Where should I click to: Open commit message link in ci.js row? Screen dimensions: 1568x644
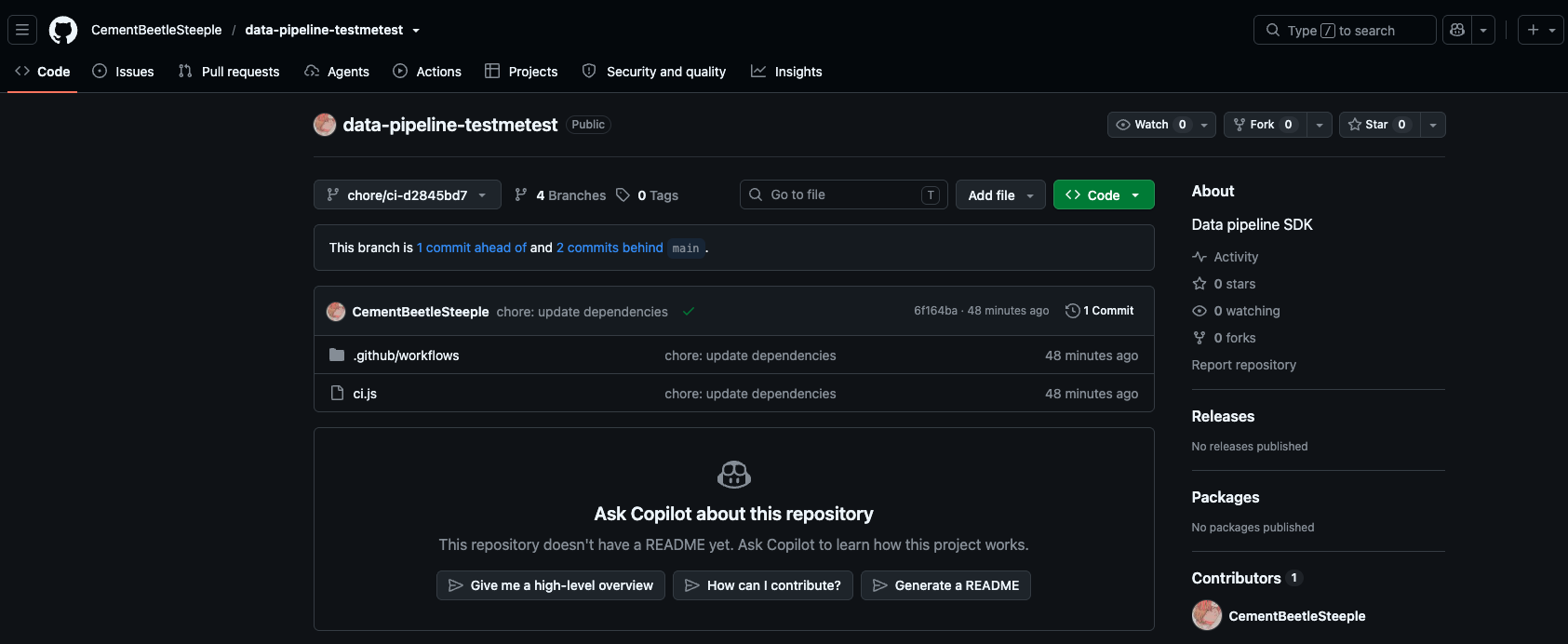[750, 394]
